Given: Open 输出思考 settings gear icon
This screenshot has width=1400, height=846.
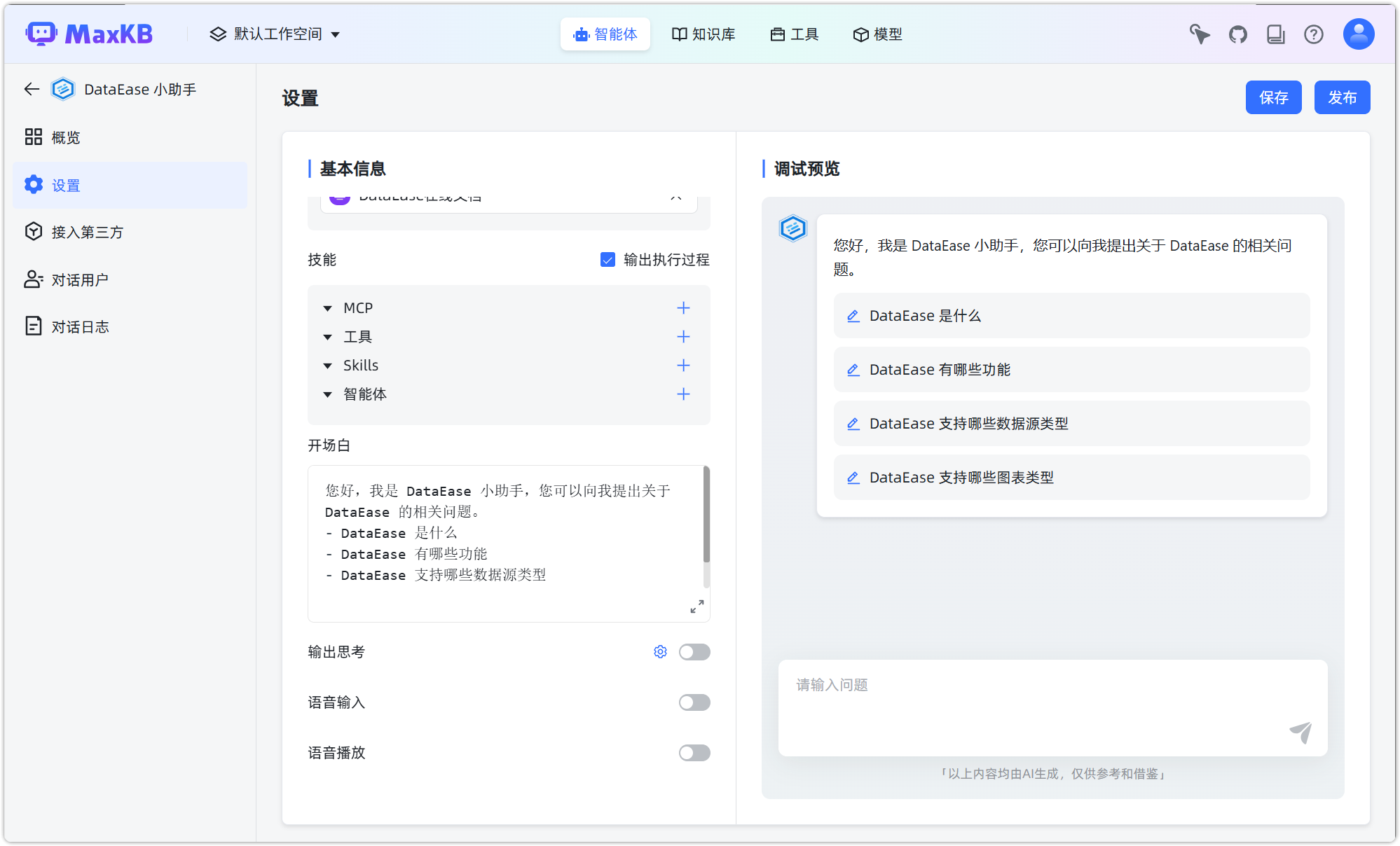Looking at the screenshot, I should point(660,652).
